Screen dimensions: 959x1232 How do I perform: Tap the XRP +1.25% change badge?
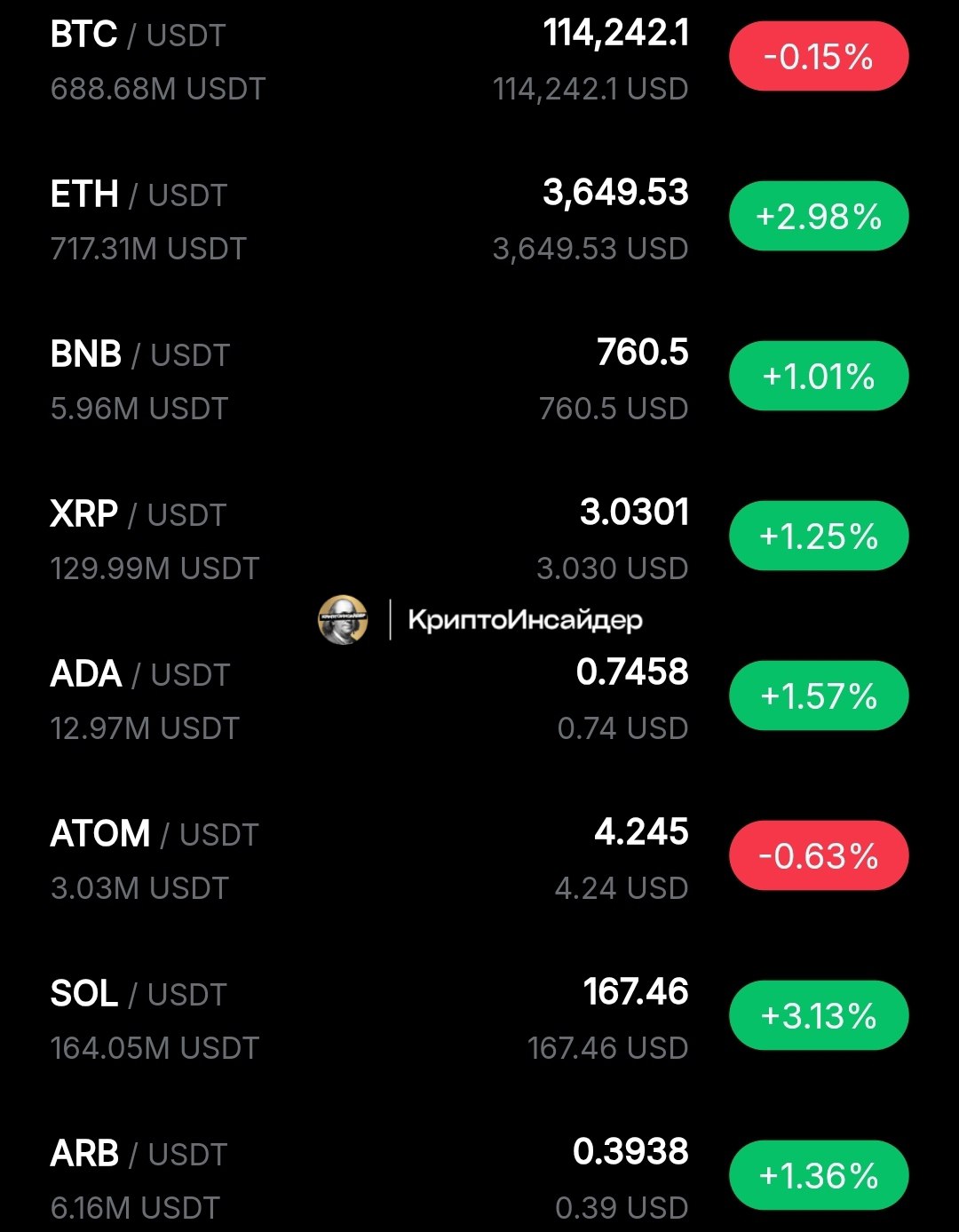click(819, 537)
